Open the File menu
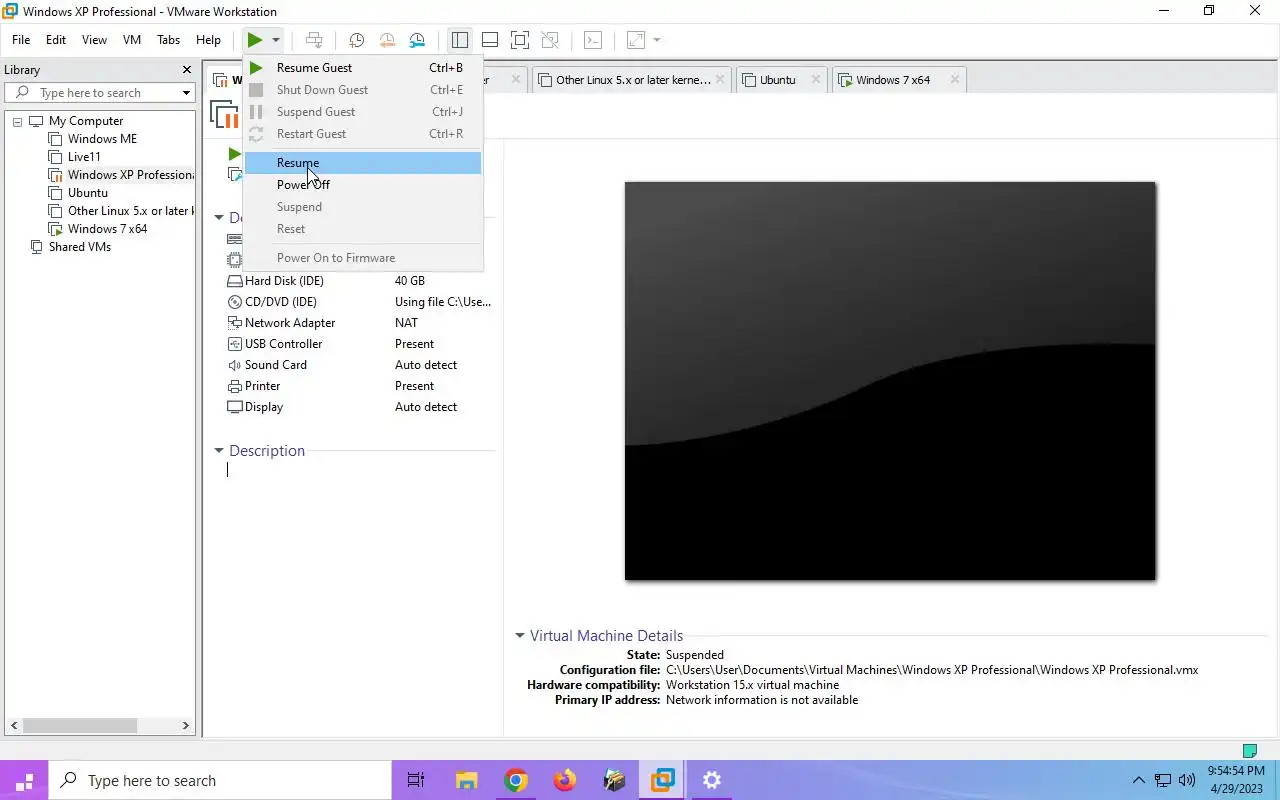The image size is (1280, 800). [21, 40]
